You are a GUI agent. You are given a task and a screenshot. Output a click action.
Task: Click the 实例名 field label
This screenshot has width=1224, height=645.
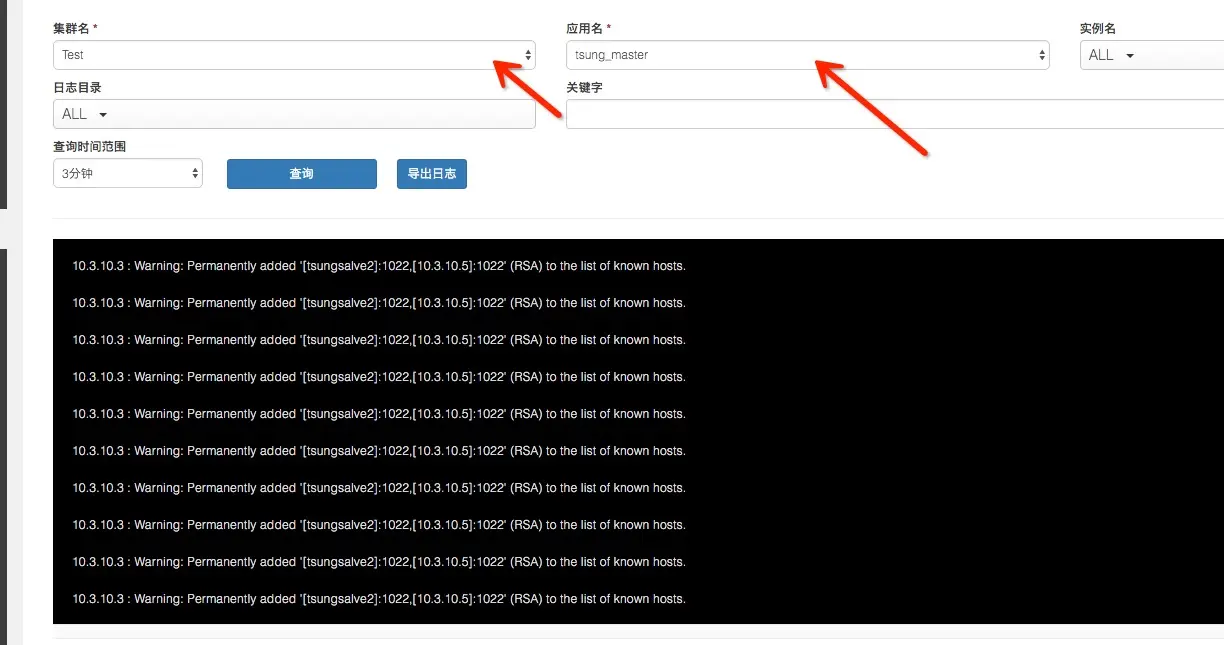pyautogui.click(x=1098, y=29)
